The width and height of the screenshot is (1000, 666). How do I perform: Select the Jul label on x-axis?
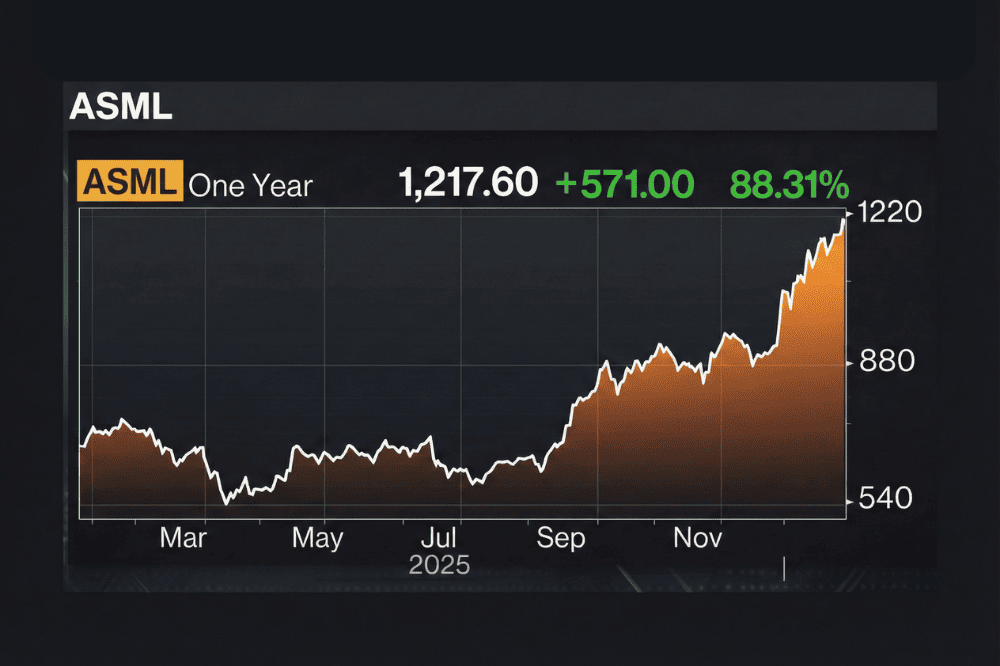pyautogui.click(x=444, y=539)
